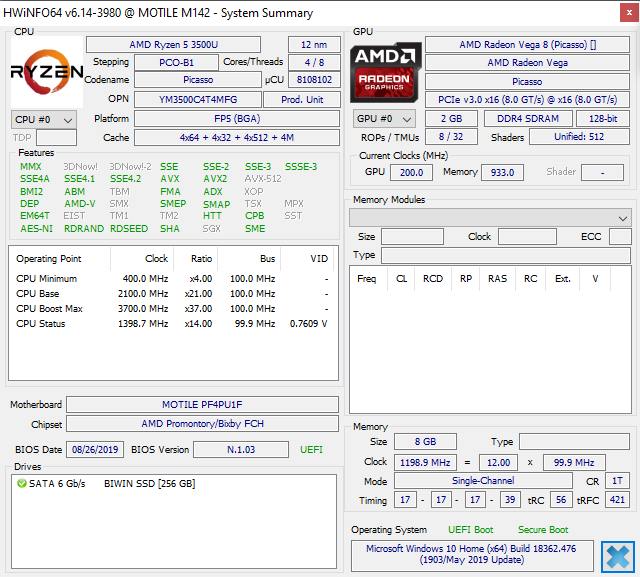
Task: Click the 8108102 microcode value
Action: tap(314, 80)
